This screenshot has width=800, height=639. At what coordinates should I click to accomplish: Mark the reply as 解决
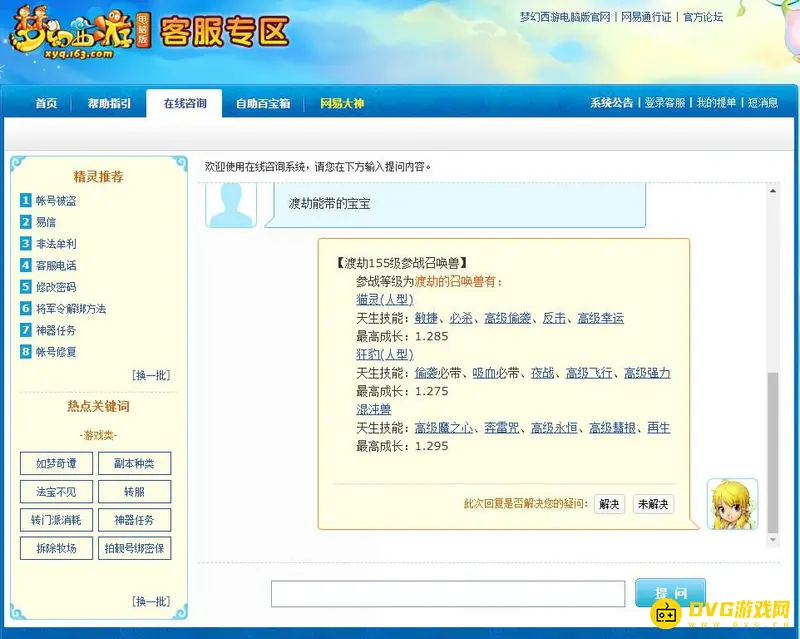[609, 504]
